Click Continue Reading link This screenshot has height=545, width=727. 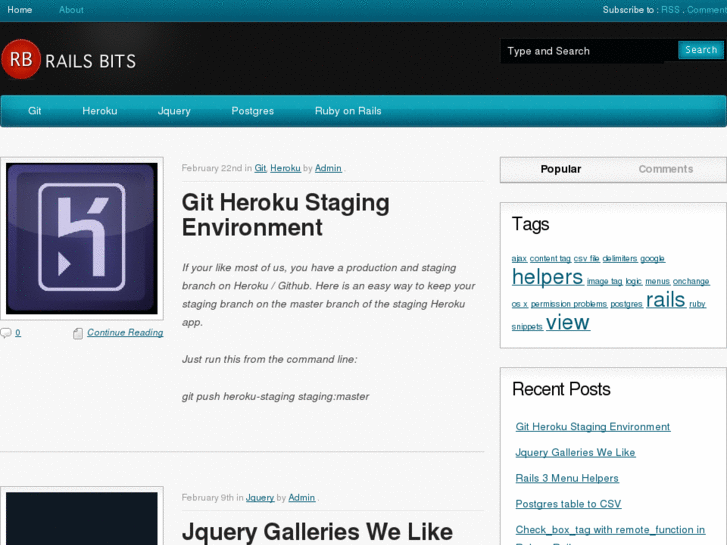point(125,333)
